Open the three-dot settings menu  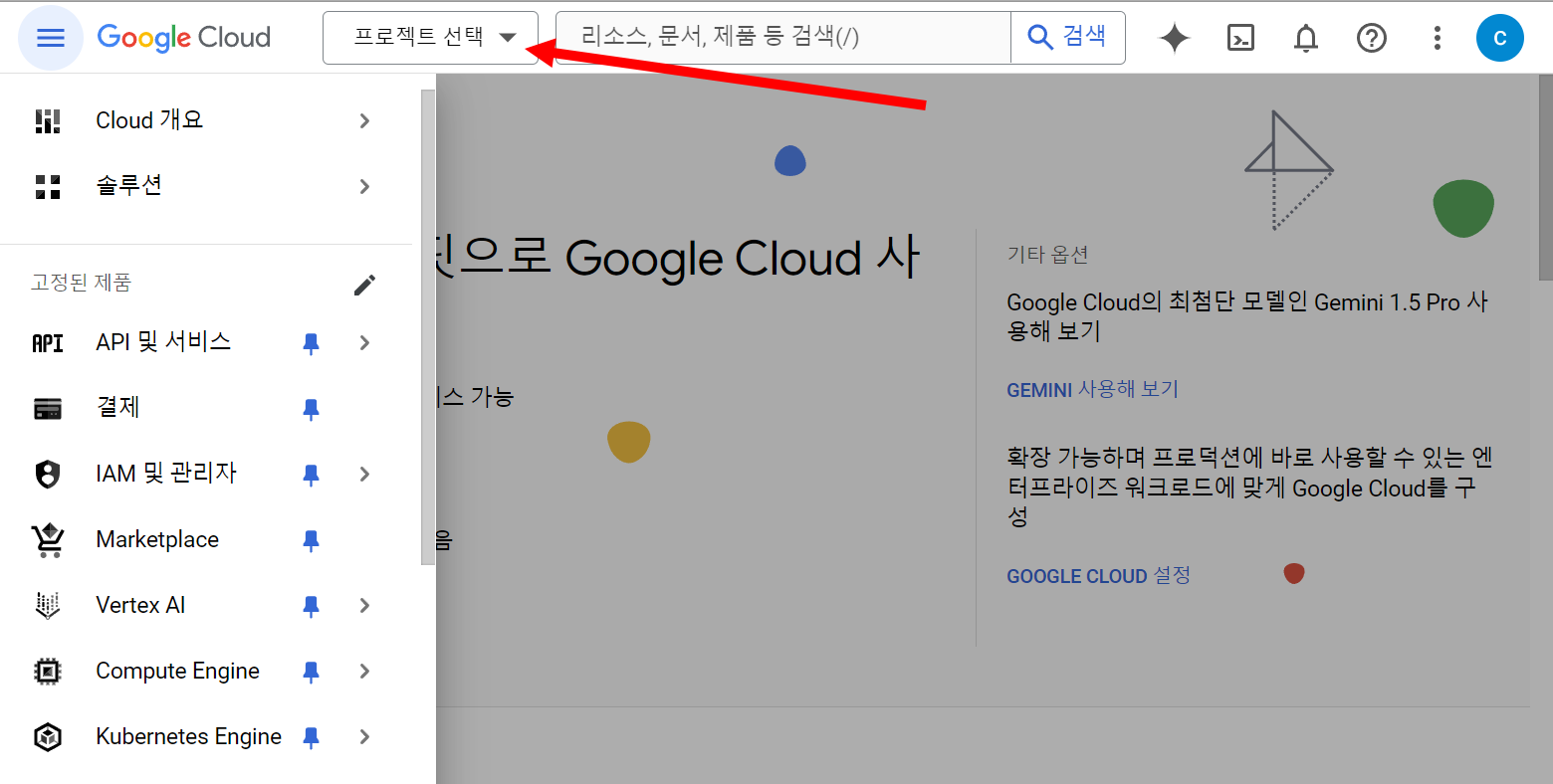coord(1437,38)
